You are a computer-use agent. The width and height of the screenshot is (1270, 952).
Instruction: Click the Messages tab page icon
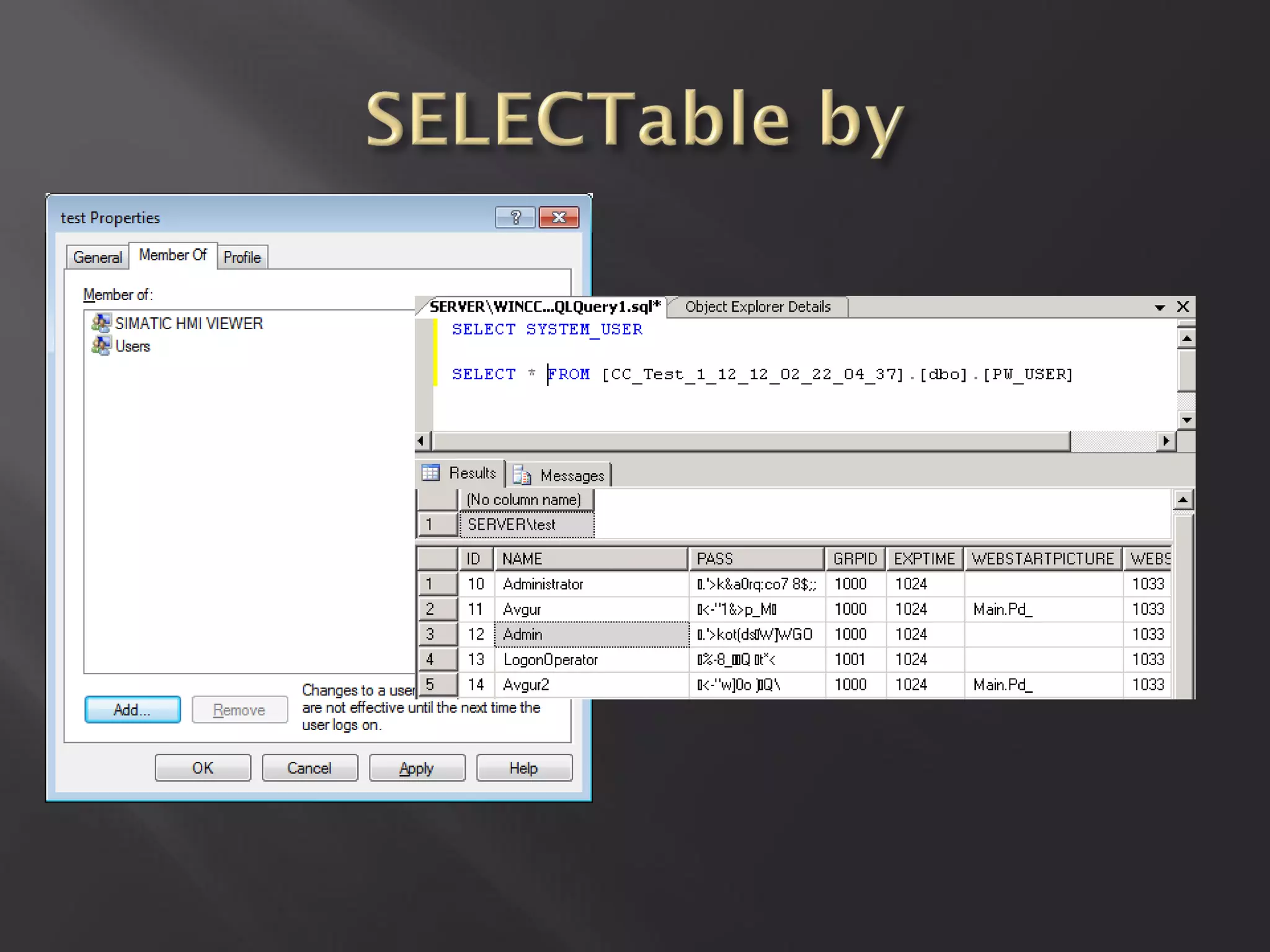tap(522, 475)
